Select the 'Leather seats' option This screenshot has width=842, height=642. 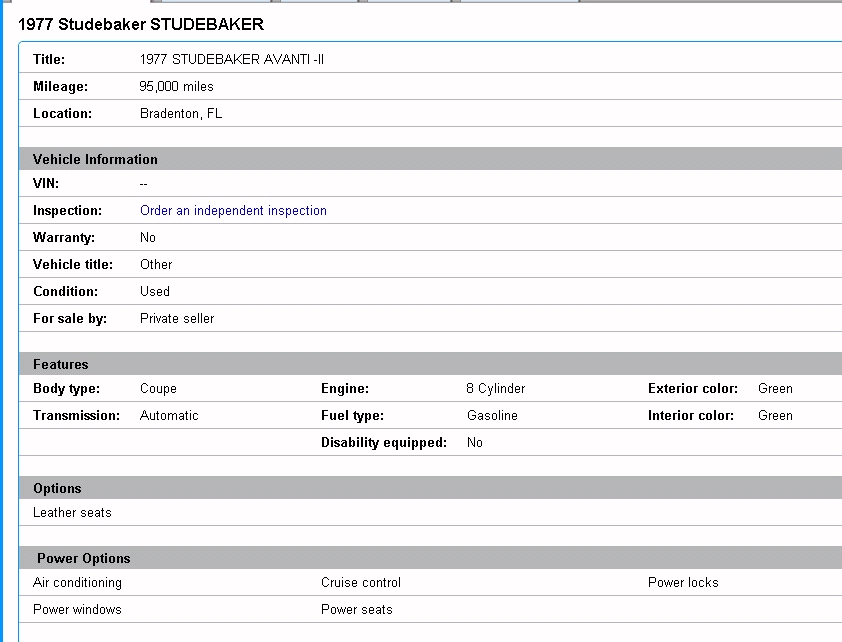point(72,513)
